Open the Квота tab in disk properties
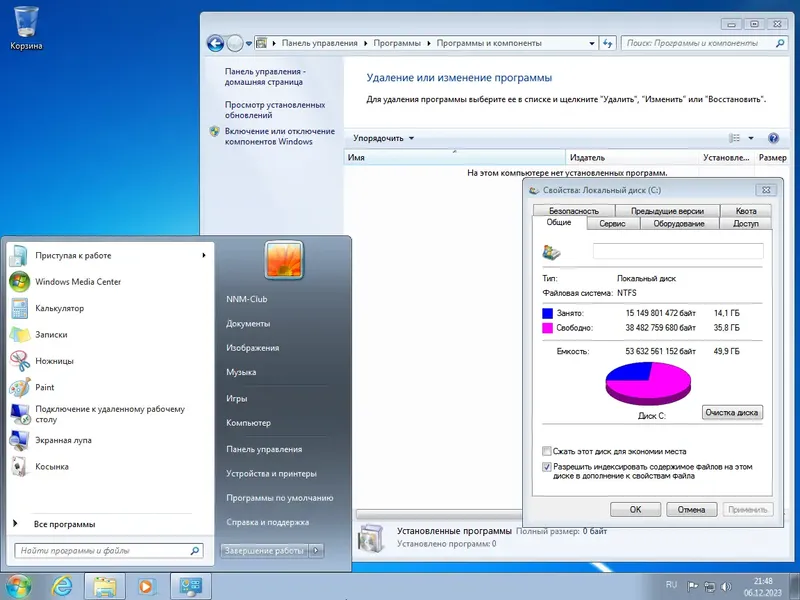 [x=748, y=211]
